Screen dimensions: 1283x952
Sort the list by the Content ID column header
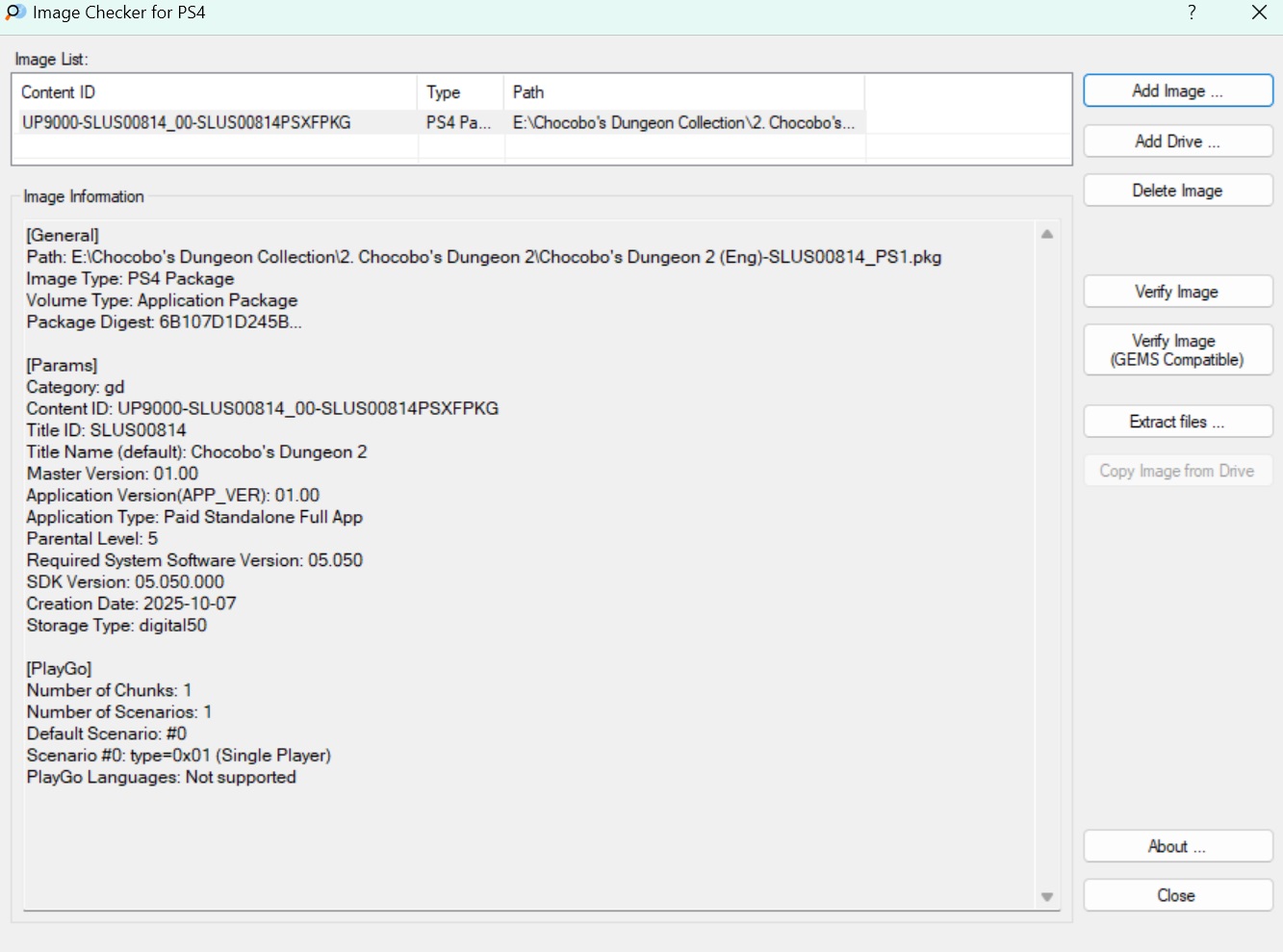pos(214,92)
